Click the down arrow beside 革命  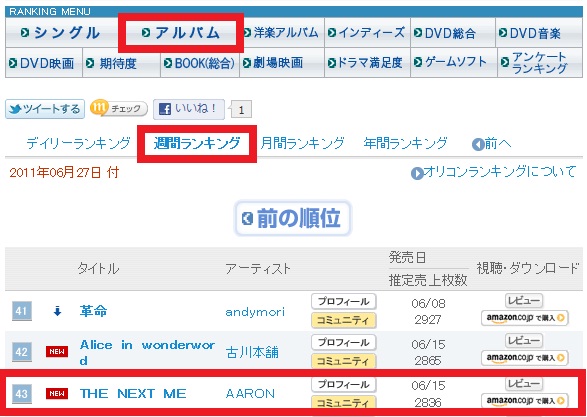coord(57,311)
